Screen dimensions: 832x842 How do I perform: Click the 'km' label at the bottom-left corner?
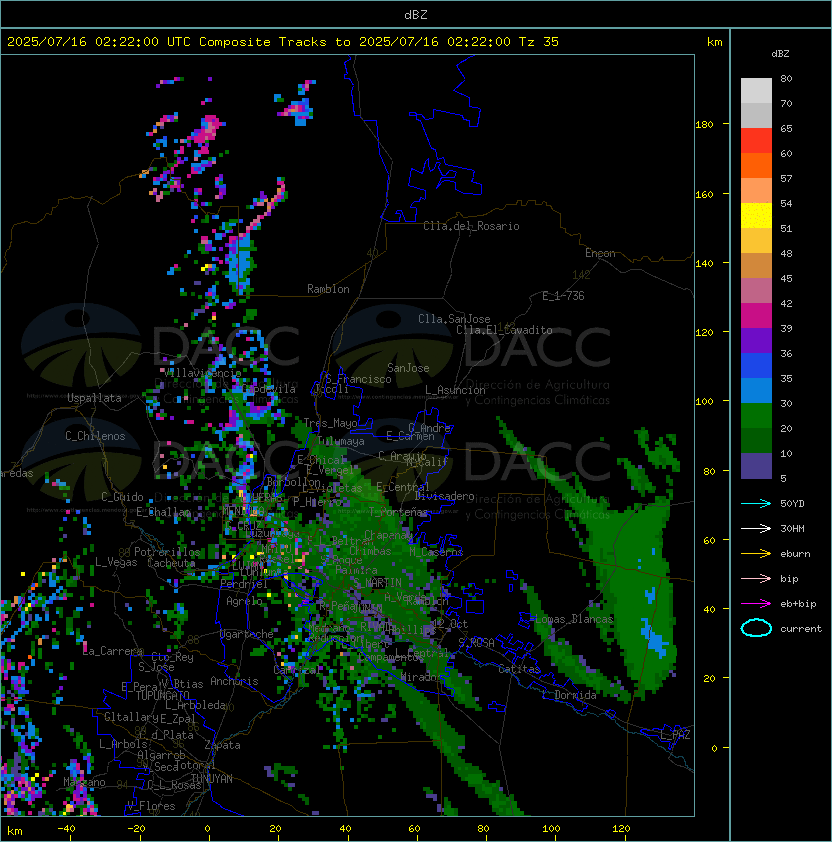click(15, 831)
